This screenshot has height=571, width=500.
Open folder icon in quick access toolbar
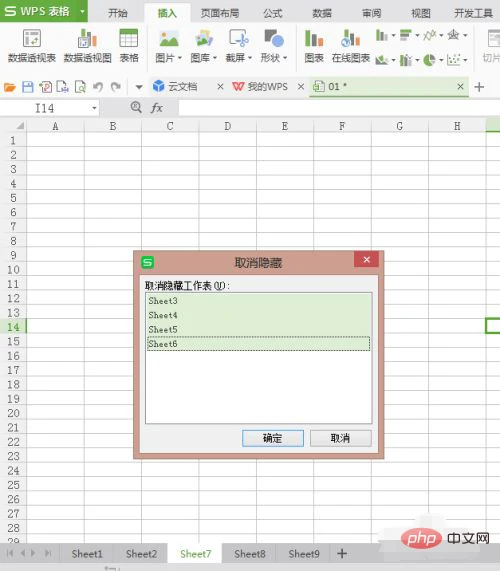pyautogui.click(x=10, y=87)
